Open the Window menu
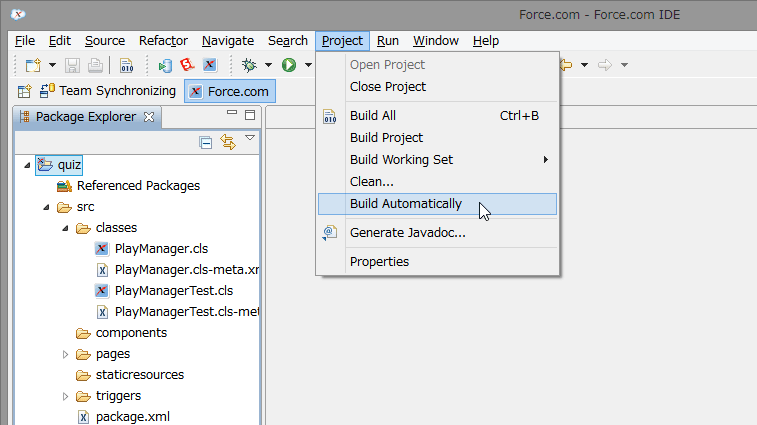Viewport: 757px width, 425px height. (435, 41)
